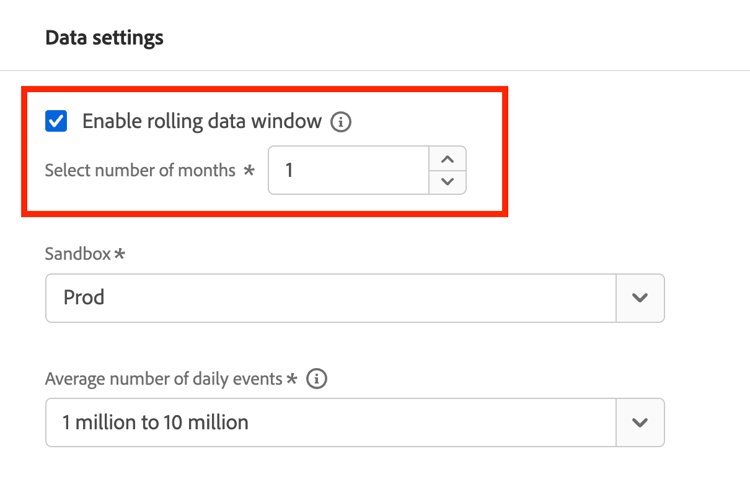This screenshot has height=480, width=750.
Task: Click the required asterisk beside Sandbox
Action: (120, 254)
